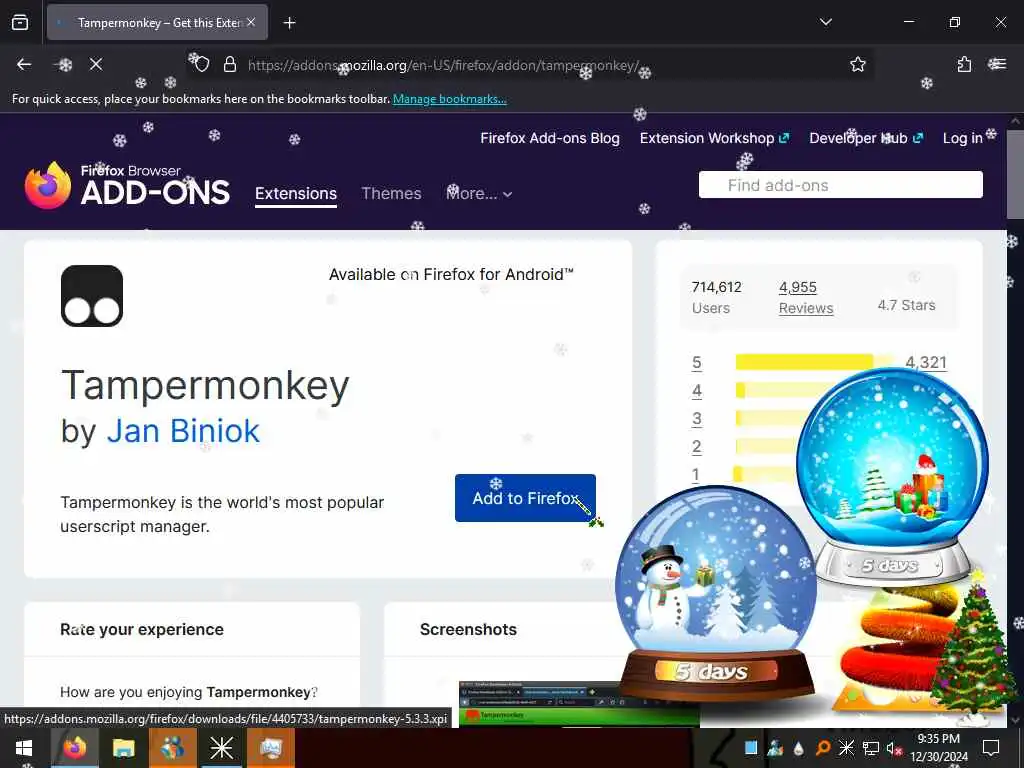Click the page vertical scrollbar thumb

pyautogui.click(x=1015, y=174)
